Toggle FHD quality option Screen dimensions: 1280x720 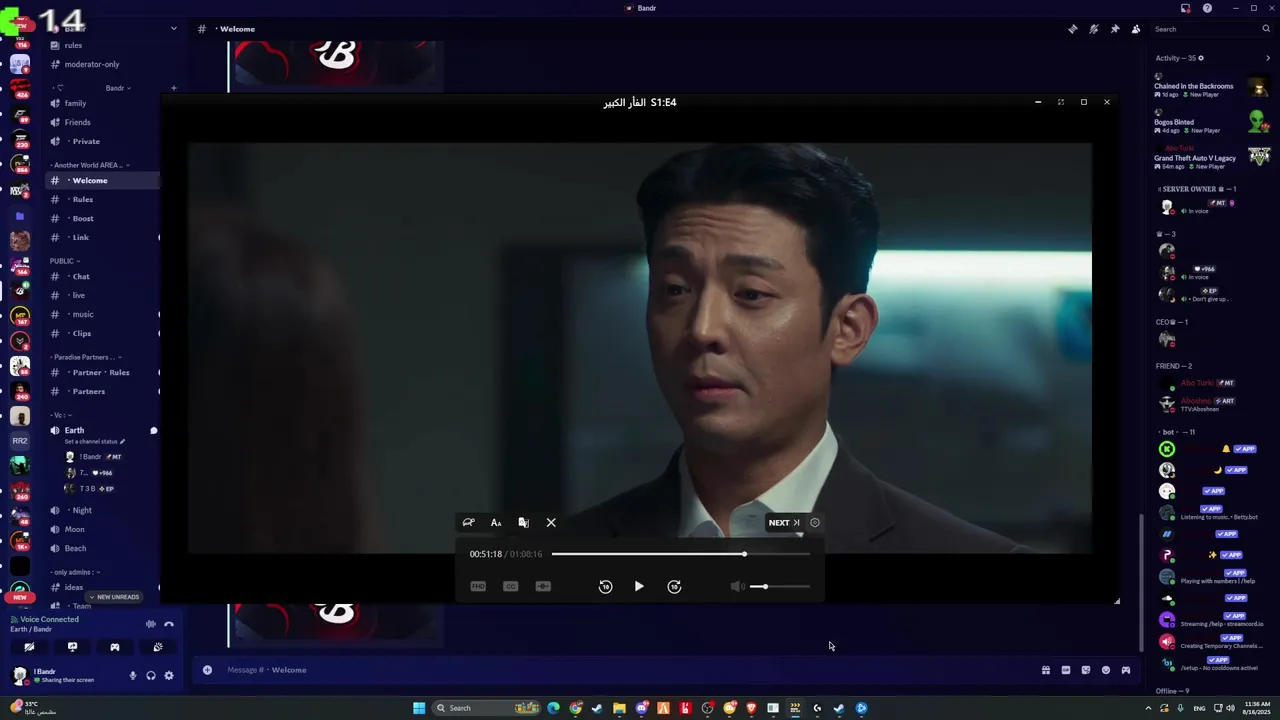pyautogui.click(x=478, y=586)
